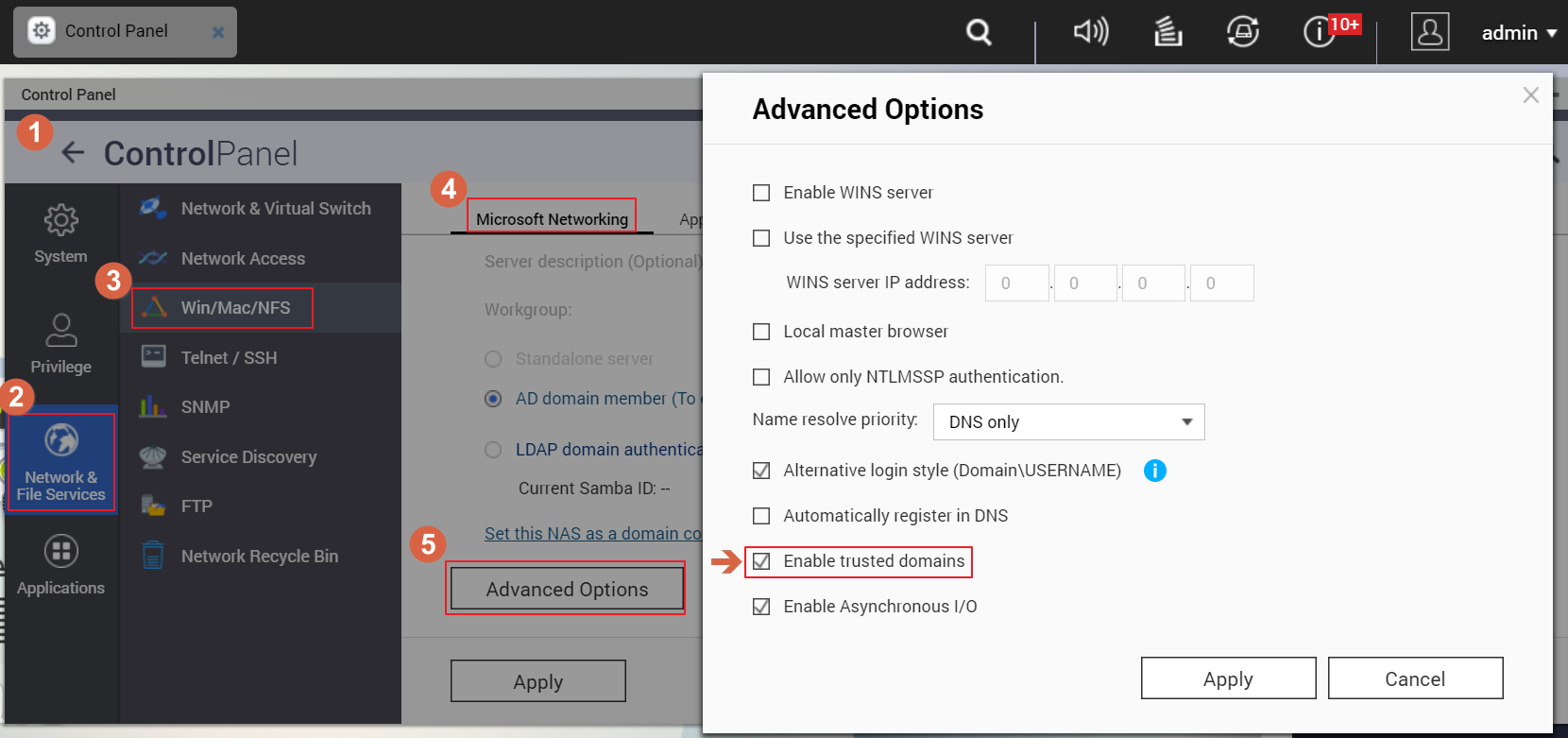Click the first WINS server IP field
This screenshot has width=1568, height=738.
click(x=1016, y=283)
